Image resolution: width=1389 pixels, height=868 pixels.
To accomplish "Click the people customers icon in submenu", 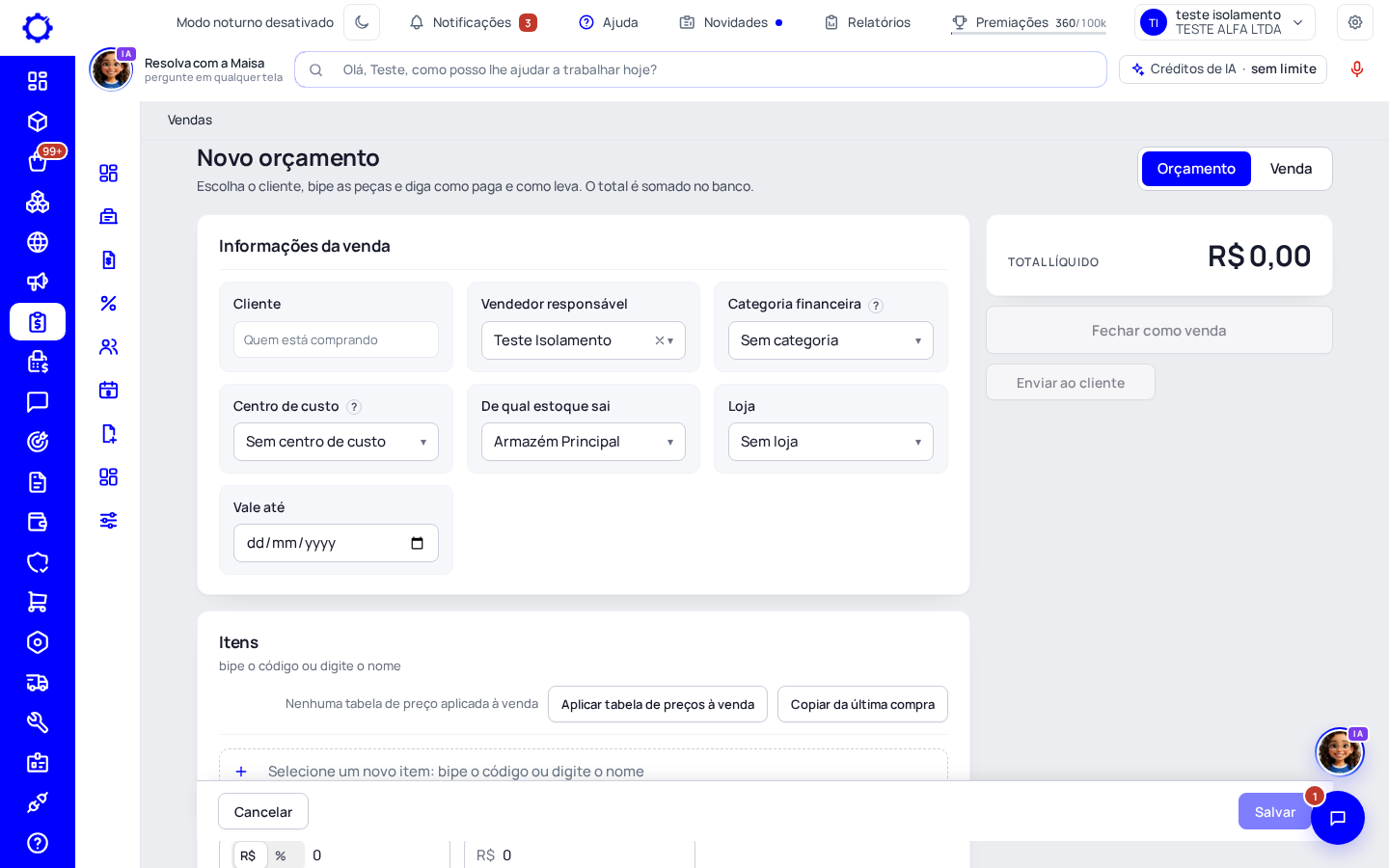I will click(108, 346).
